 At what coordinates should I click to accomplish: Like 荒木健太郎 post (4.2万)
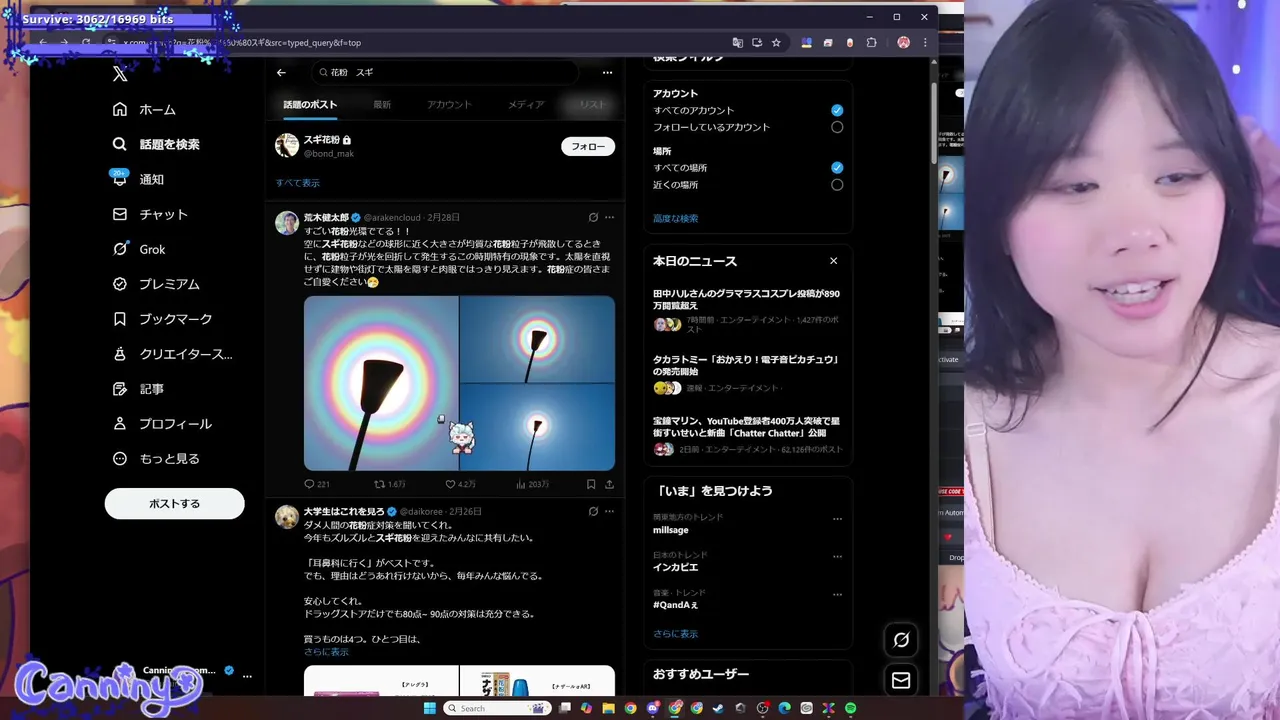pyautogui.click(x=459, y=484)
